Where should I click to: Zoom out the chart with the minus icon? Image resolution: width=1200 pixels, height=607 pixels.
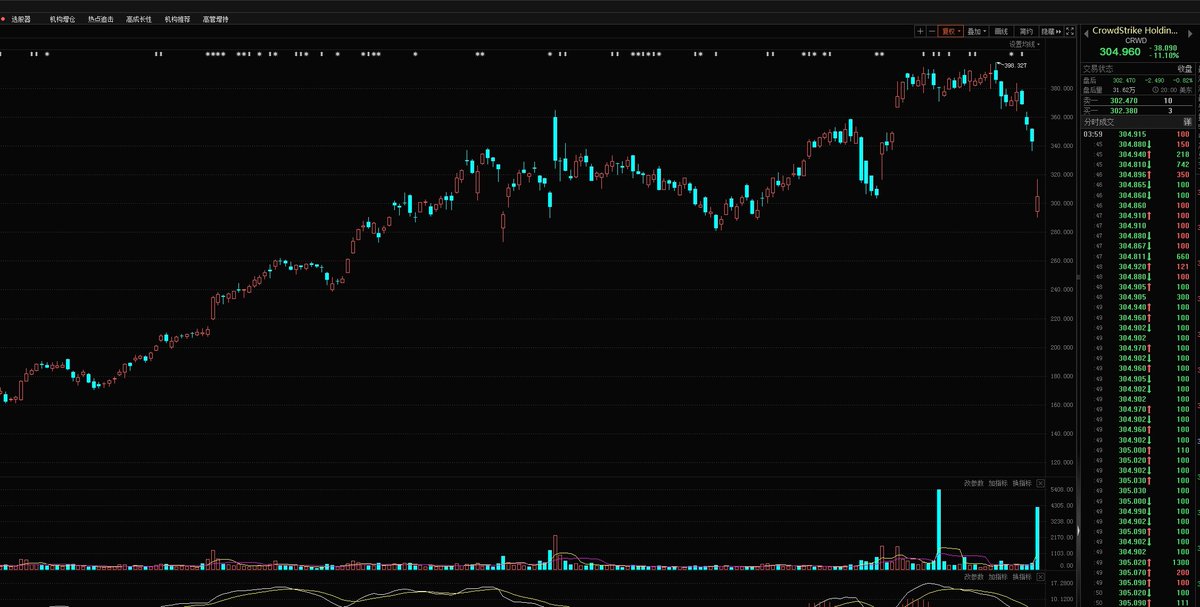(932, 31)
